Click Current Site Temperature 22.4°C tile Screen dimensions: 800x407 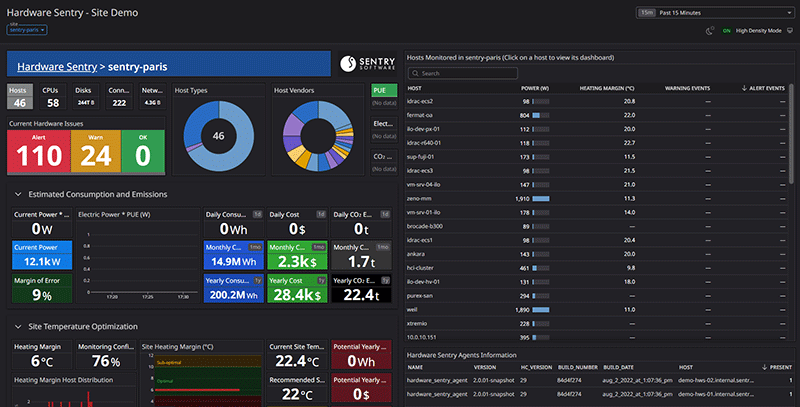(297, 354)
